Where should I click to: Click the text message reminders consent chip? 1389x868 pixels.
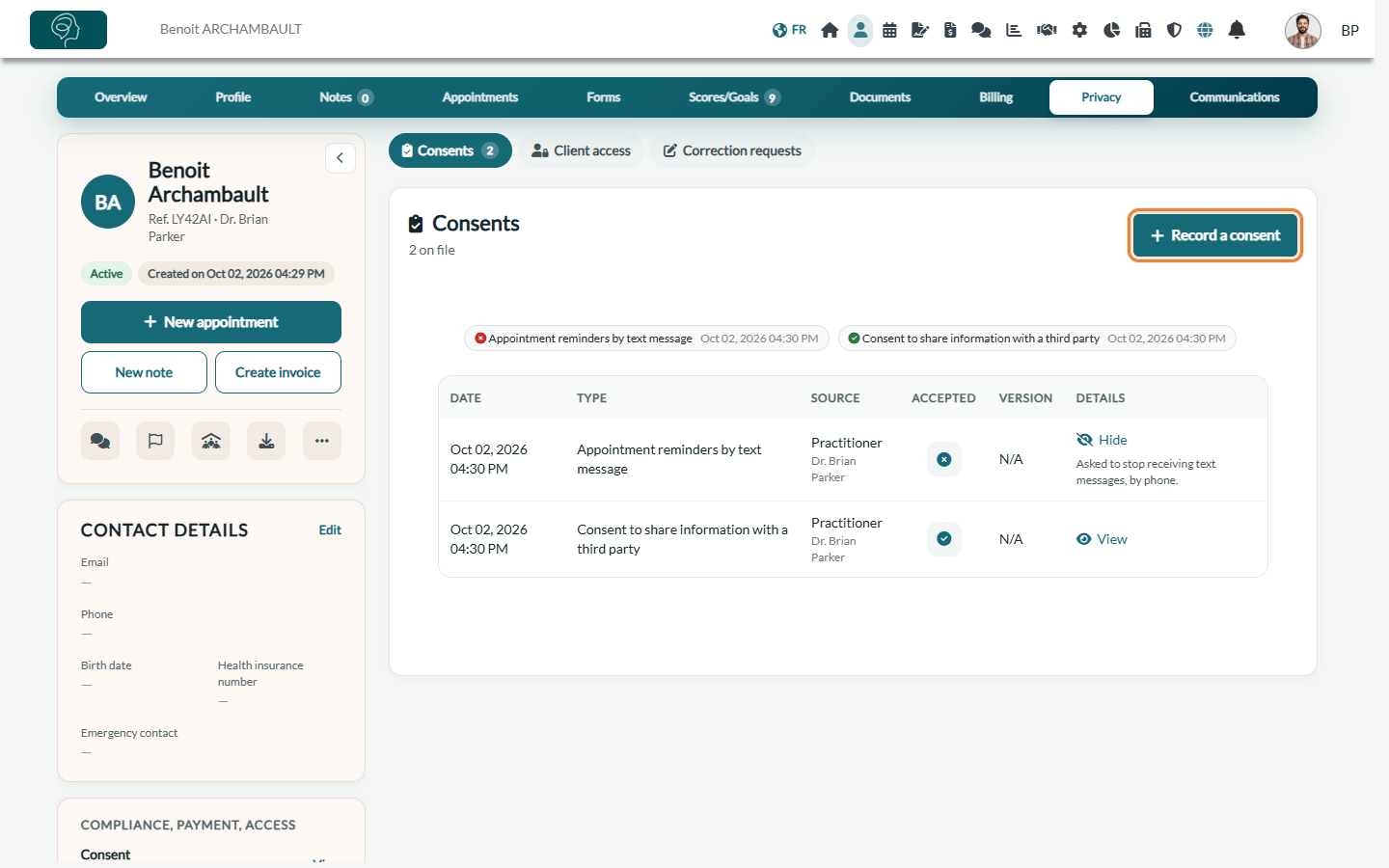coord(646,339)
